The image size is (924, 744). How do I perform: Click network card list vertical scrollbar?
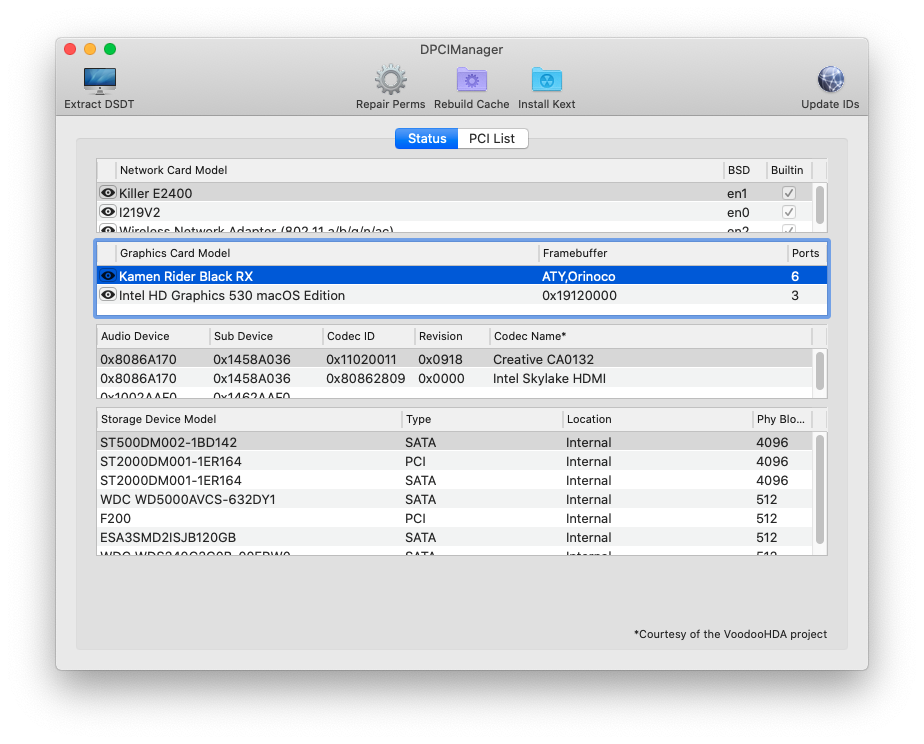[x=820, y=204]
